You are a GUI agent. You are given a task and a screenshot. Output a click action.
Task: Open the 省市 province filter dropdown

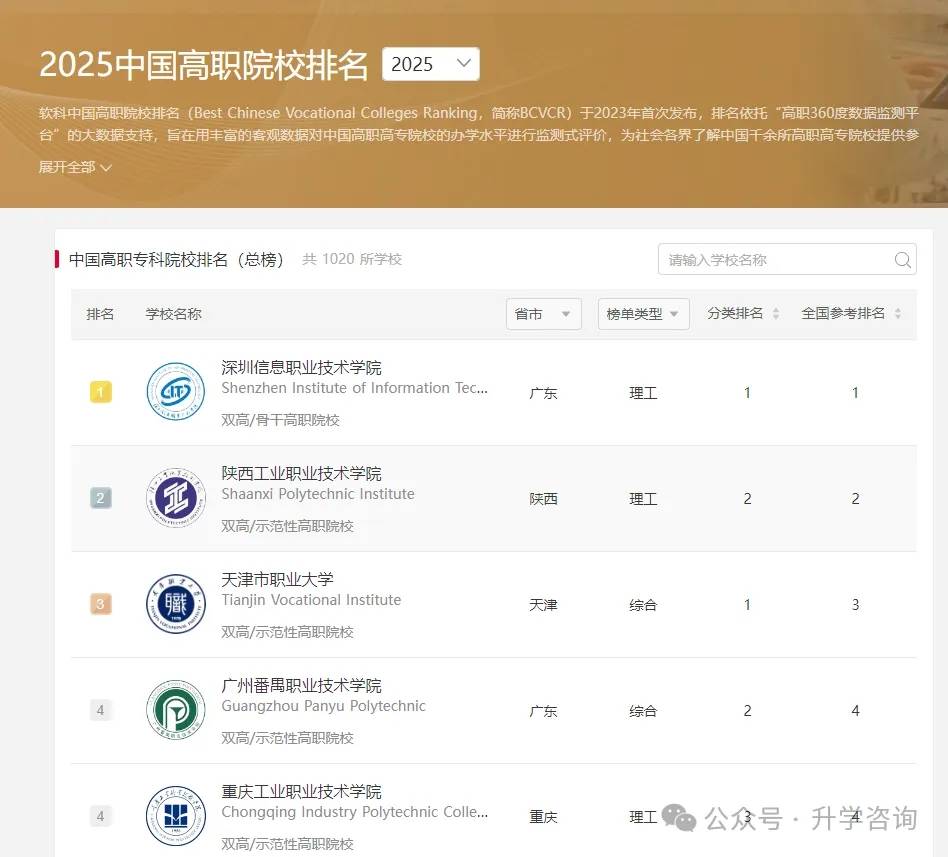[544, 314]
